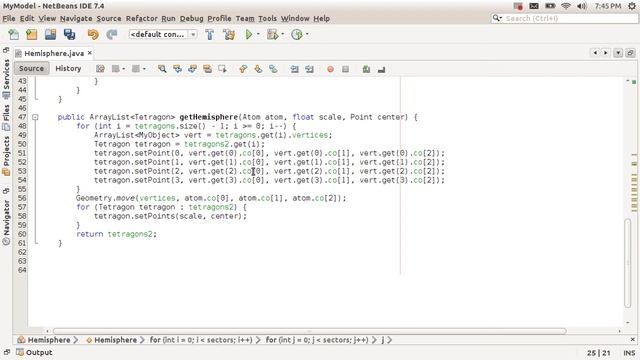Click the New Project toolbar icon
640x360 pixels.
(31, 35)
